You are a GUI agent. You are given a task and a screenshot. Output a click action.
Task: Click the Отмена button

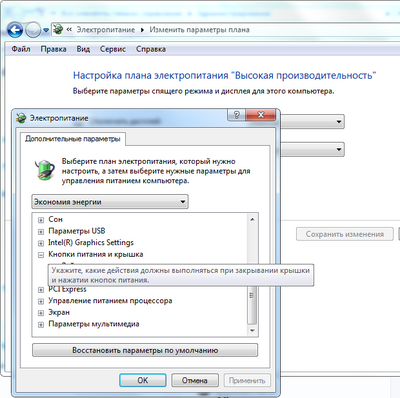(x=195, y=380)
